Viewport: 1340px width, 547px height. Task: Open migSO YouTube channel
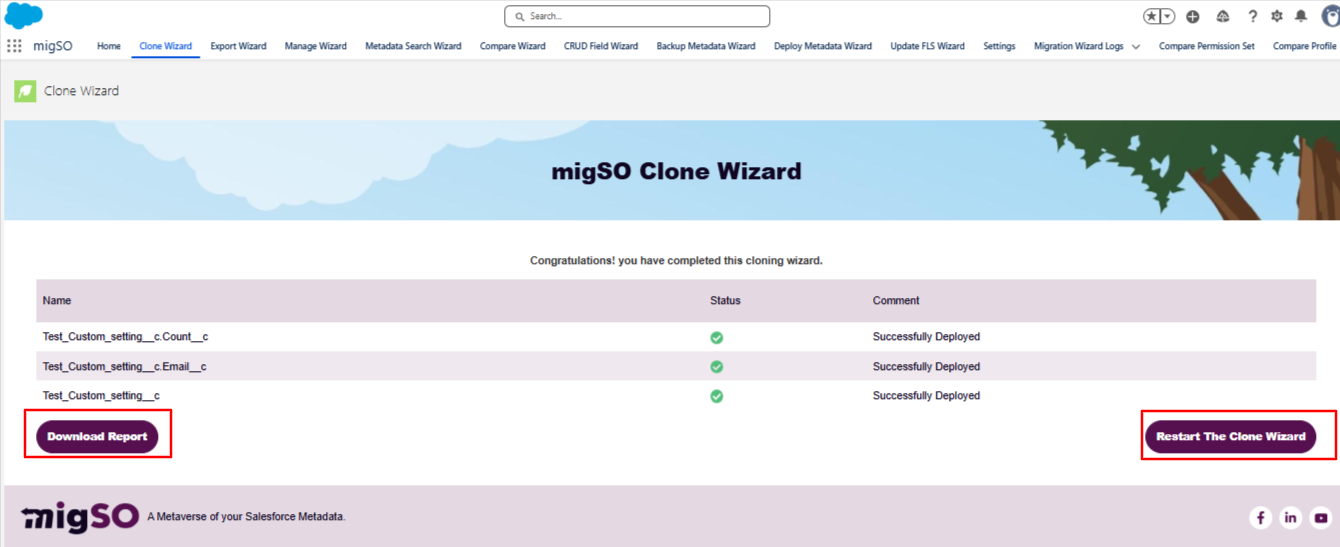(x=1321, y=517)
